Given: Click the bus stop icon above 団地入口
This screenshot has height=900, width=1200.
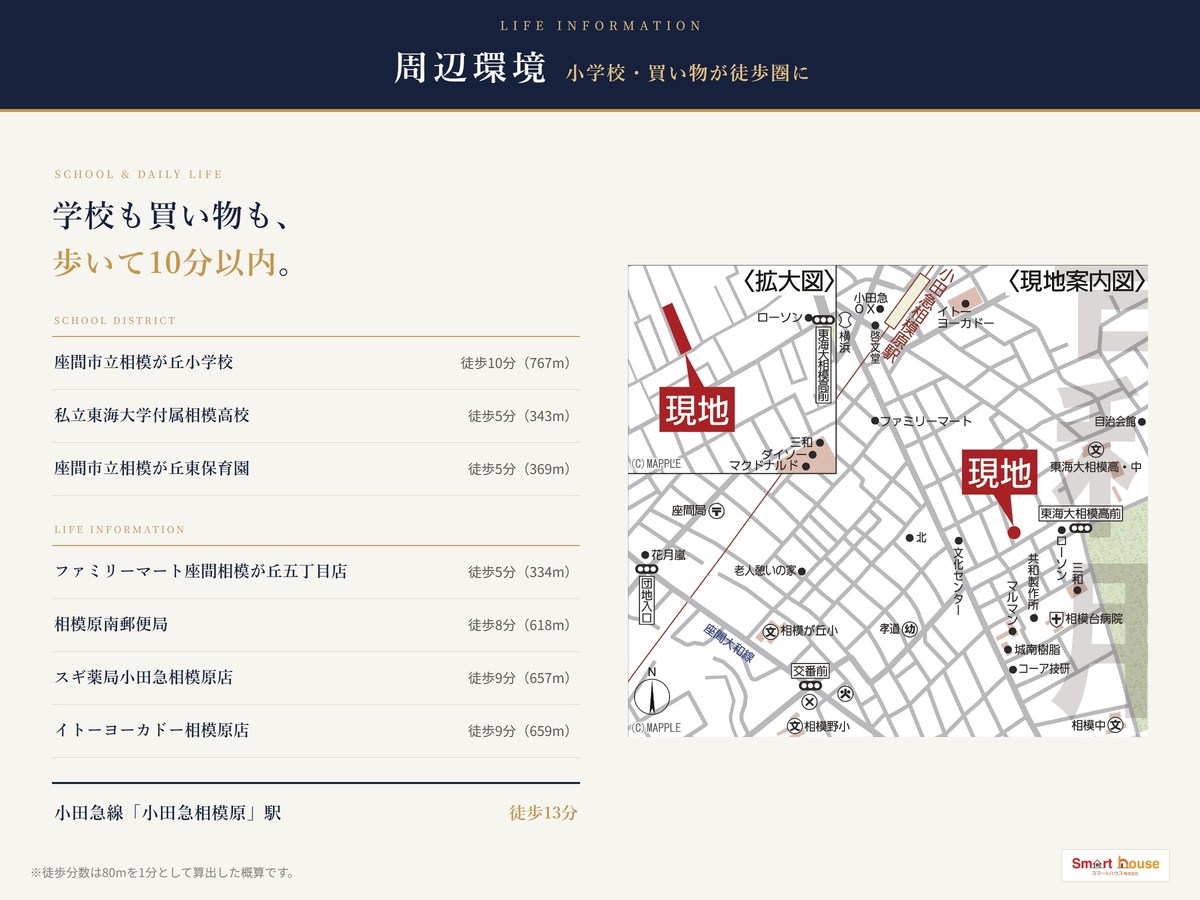Looking at the screenshot, I should pyautogui.click(x=645, y=569).
